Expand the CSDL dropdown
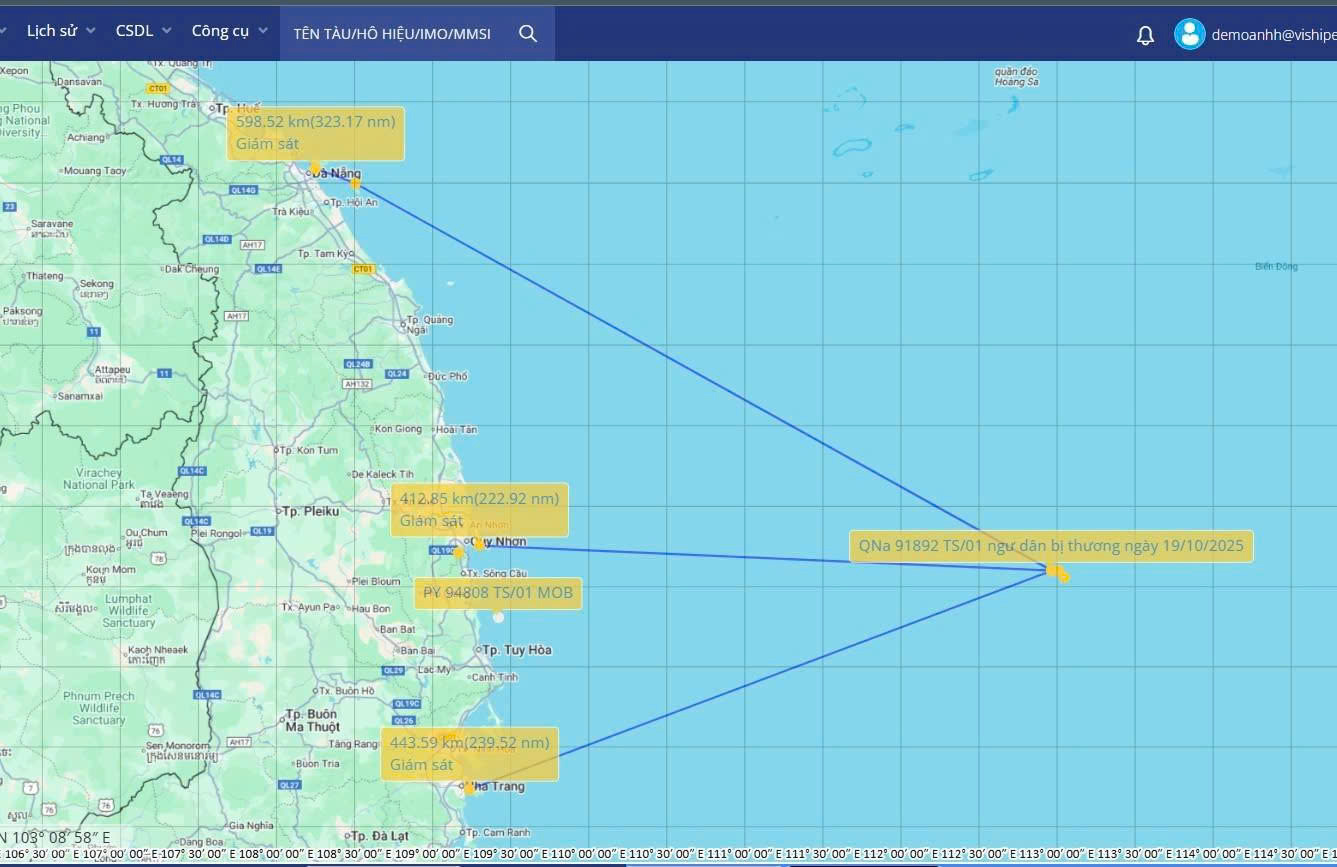This screenshot has width=1337, height=867. tap(143, 31)
